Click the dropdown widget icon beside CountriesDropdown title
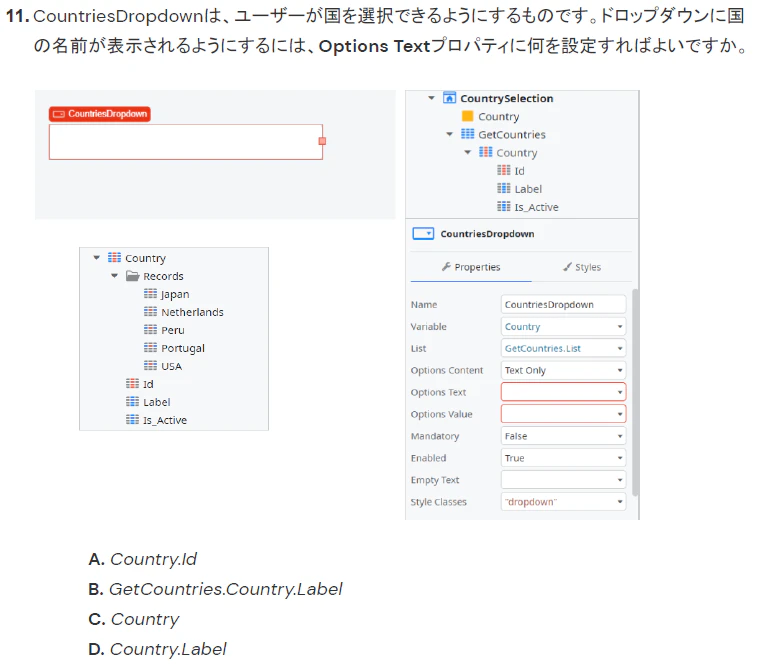This screenshot has height=670, width=778. tap(423, 234)
